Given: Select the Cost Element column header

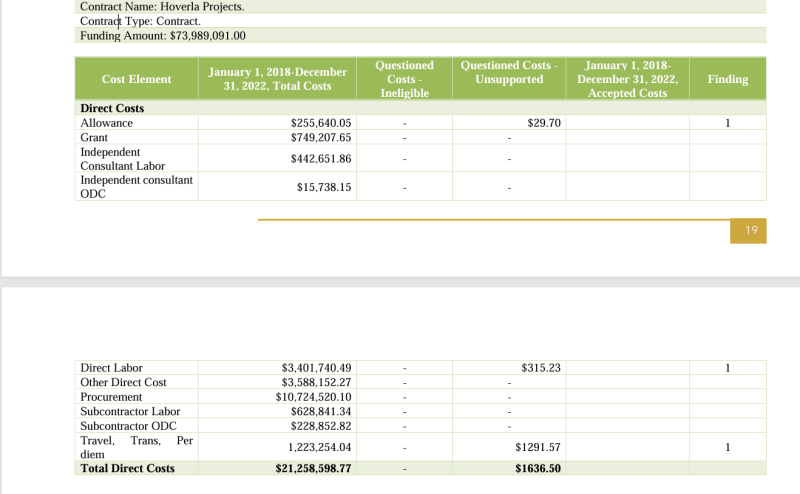Looking at the screenshot, I should pyautogui.click(x=136, y=79).
